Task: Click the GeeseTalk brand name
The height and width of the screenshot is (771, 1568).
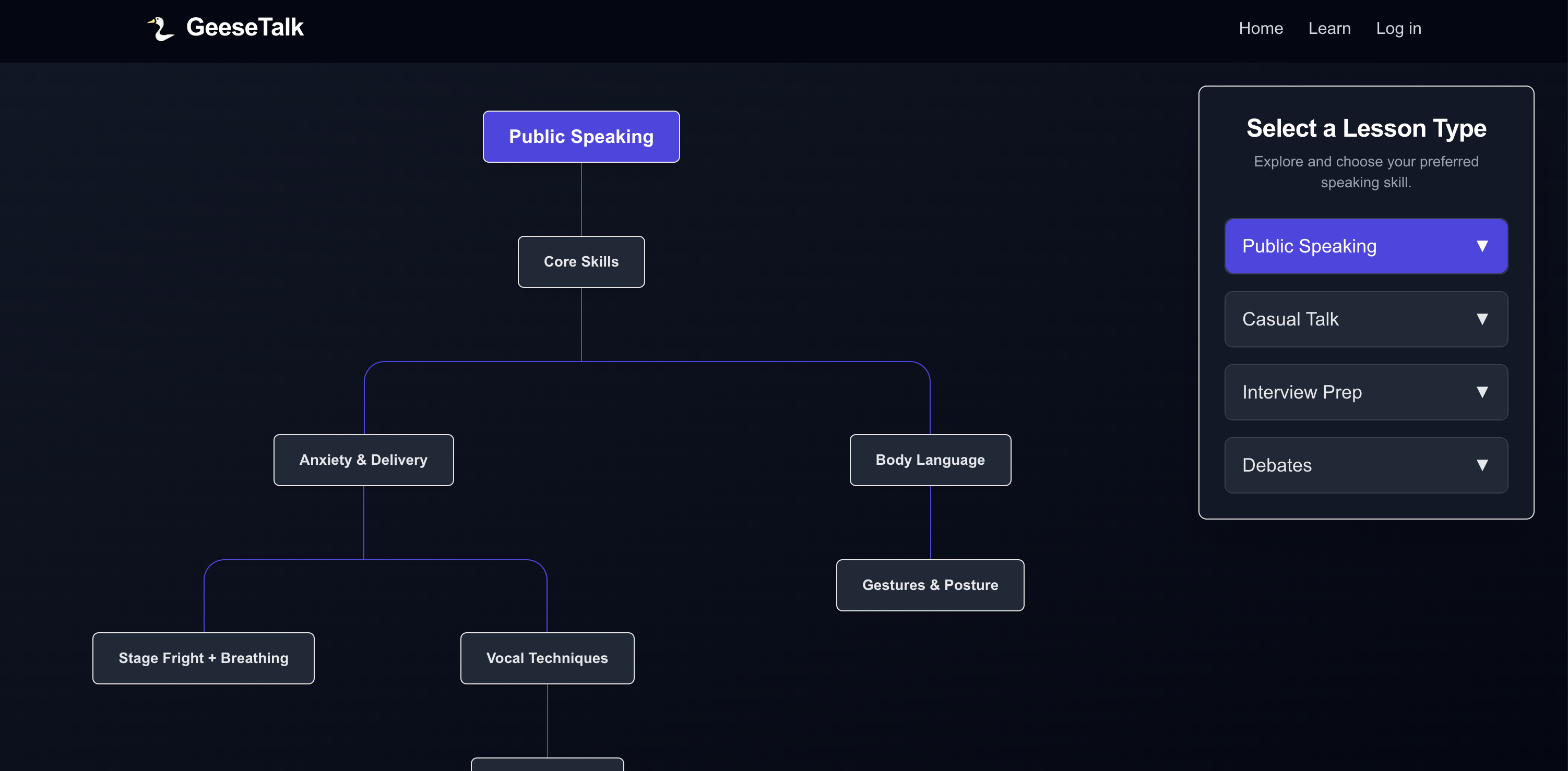Action: point(245,27)
